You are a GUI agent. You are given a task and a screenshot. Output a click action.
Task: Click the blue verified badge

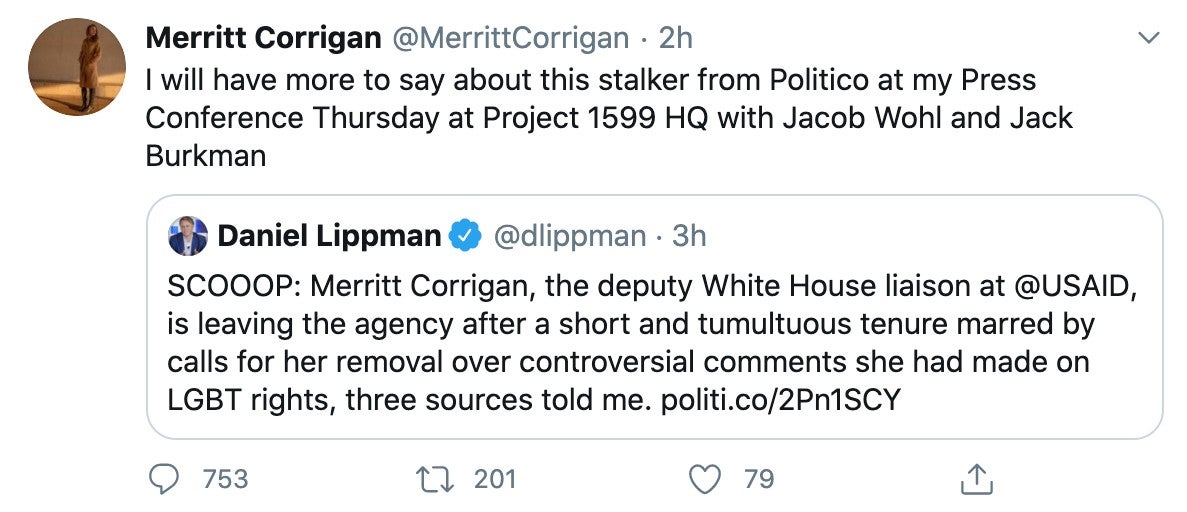coord(465,236)
